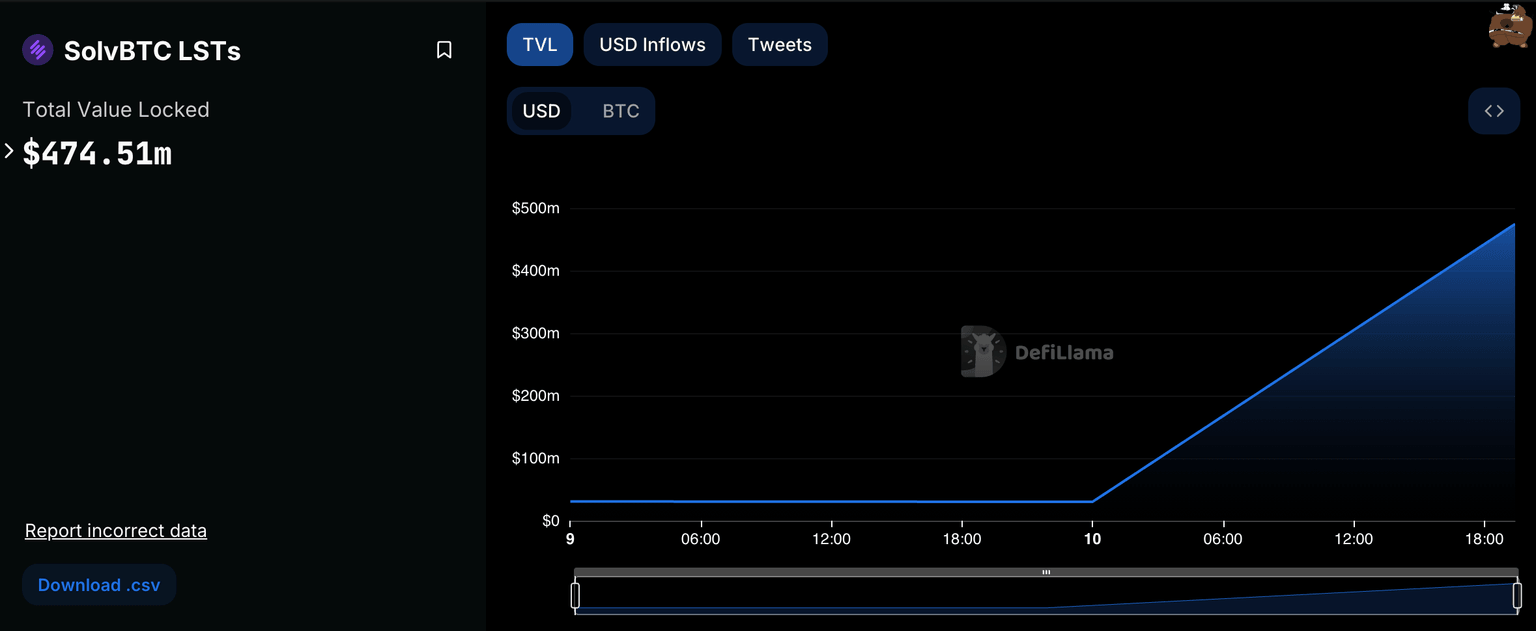1536x631 pixels.
Task: Show Tweets on the chart
Action: point(779,45)
